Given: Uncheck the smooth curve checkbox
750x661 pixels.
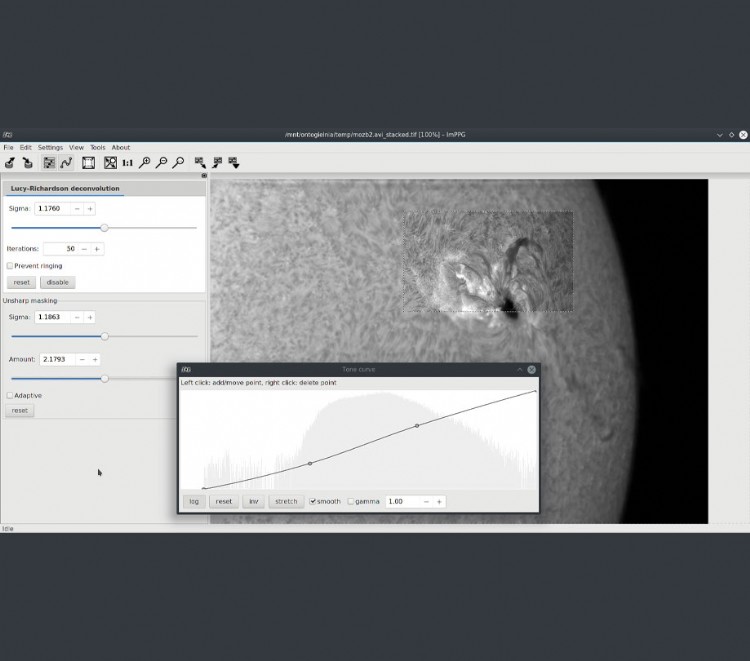Looking at the screenshot, I should [x=312, y=501].
